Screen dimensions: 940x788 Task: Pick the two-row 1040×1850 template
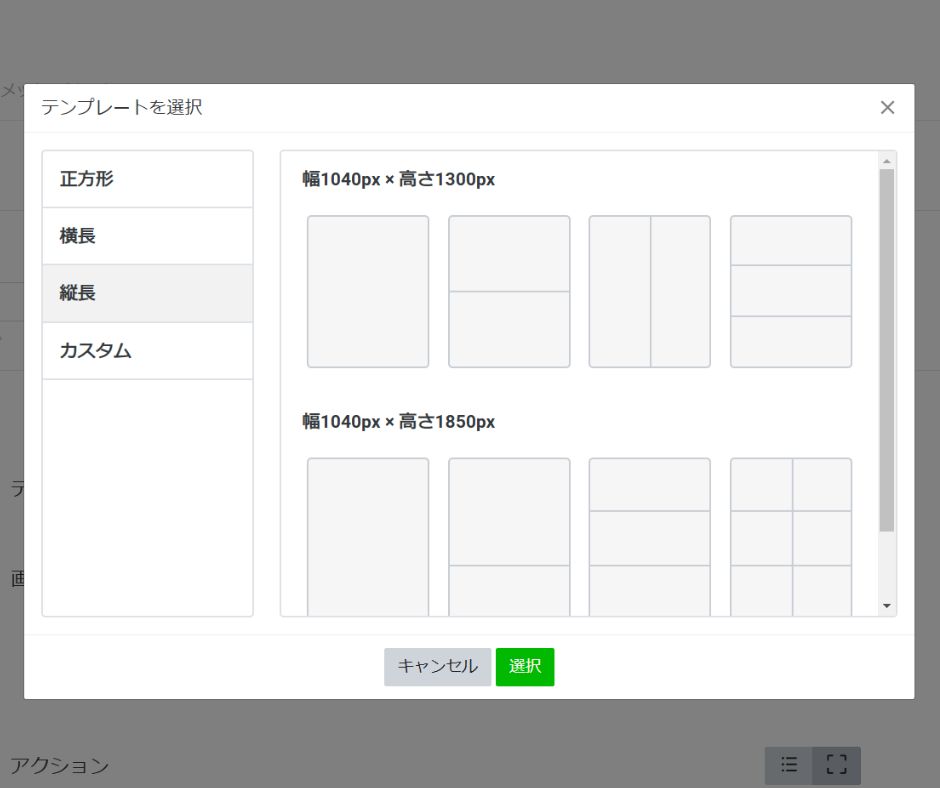[x=509, y=536]
